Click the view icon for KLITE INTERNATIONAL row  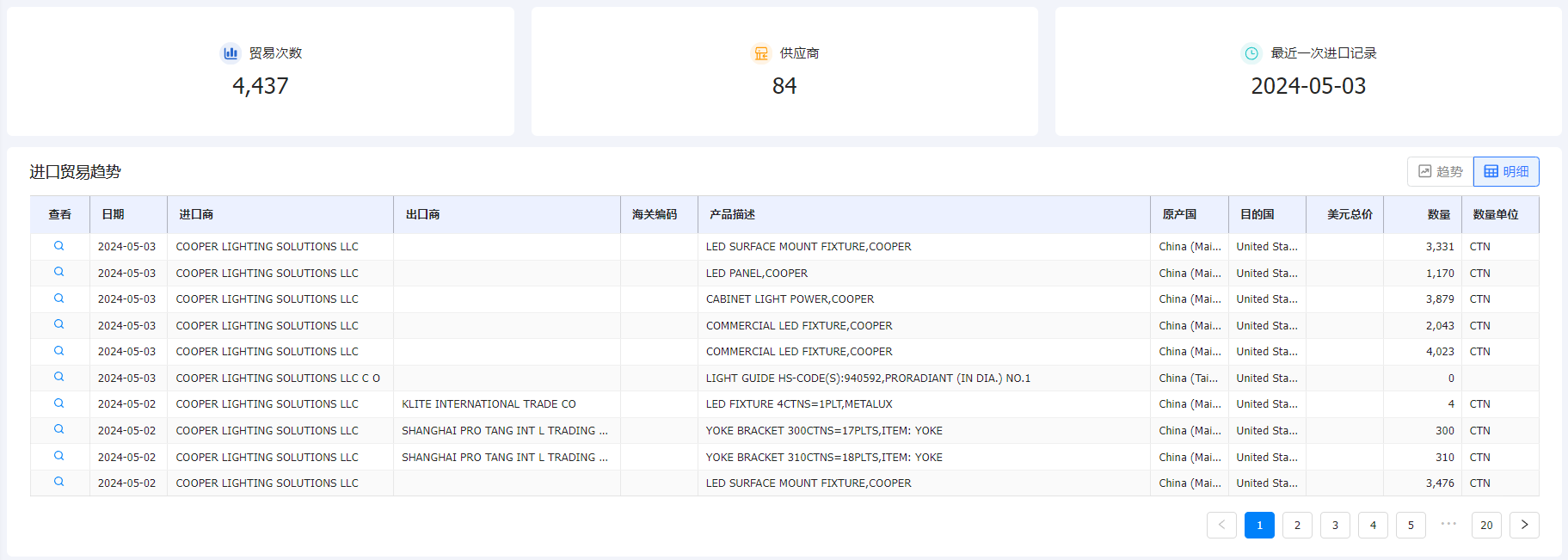(x=59, y=403)
